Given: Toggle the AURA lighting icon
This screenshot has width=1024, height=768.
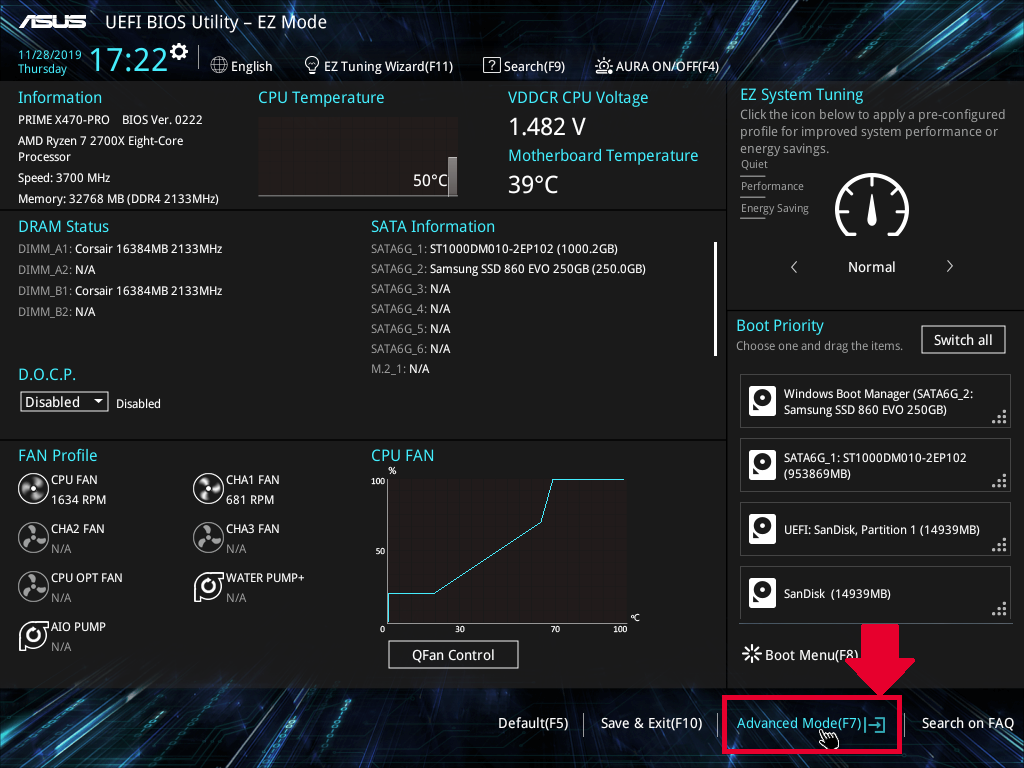Looking at the screenshot, I should pyautogui.click(x=603, y=66).
